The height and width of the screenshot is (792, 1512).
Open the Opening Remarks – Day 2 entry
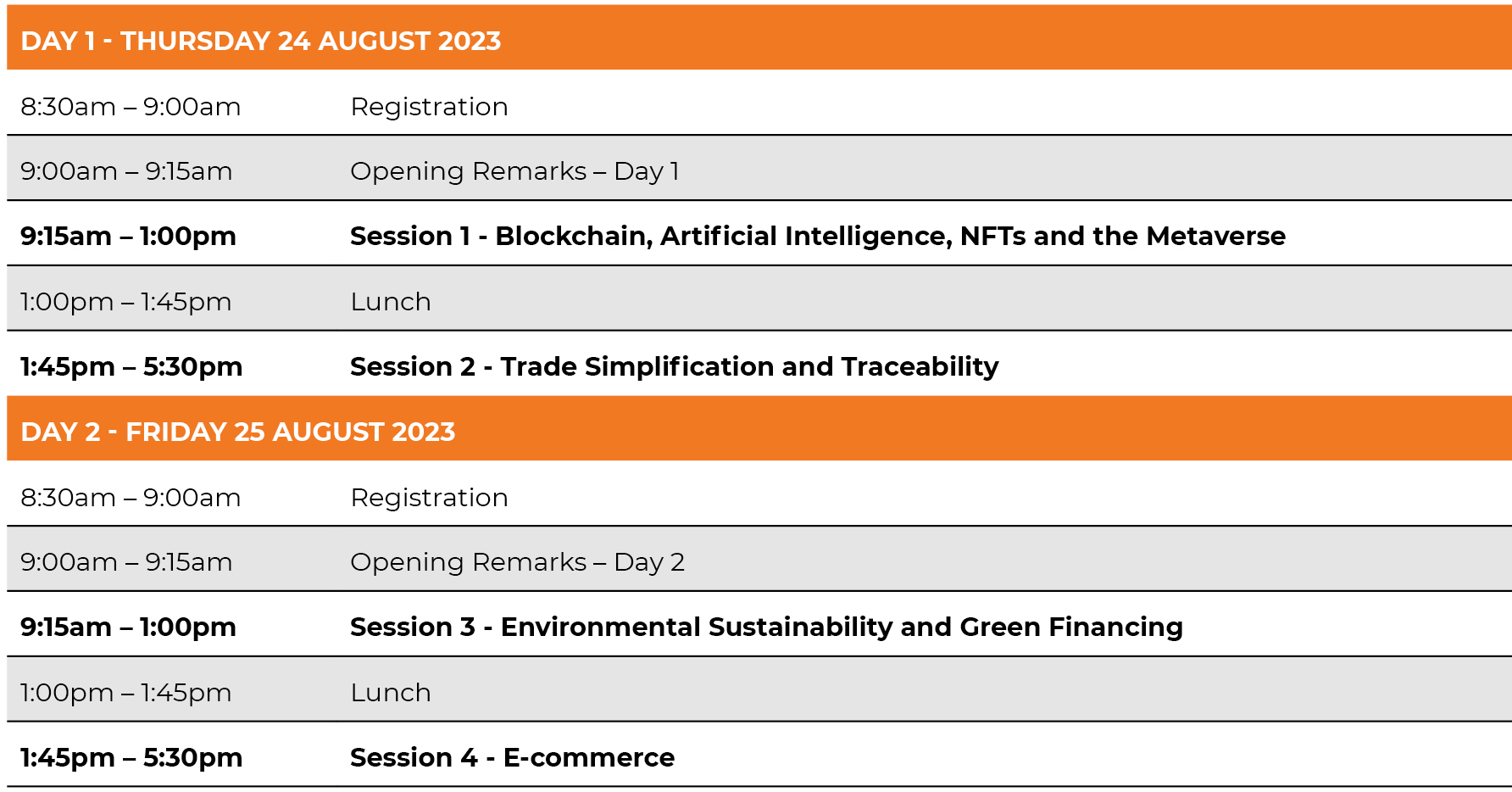pos(517,562)
